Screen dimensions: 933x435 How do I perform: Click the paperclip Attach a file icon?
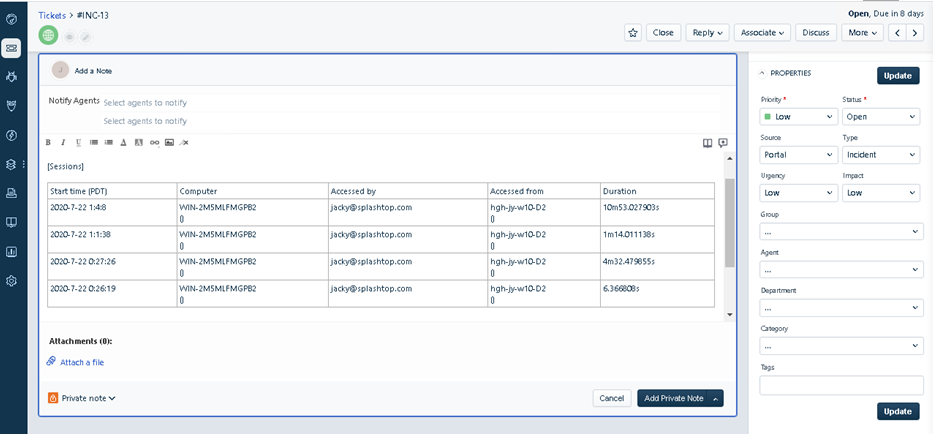click(51, 361)
